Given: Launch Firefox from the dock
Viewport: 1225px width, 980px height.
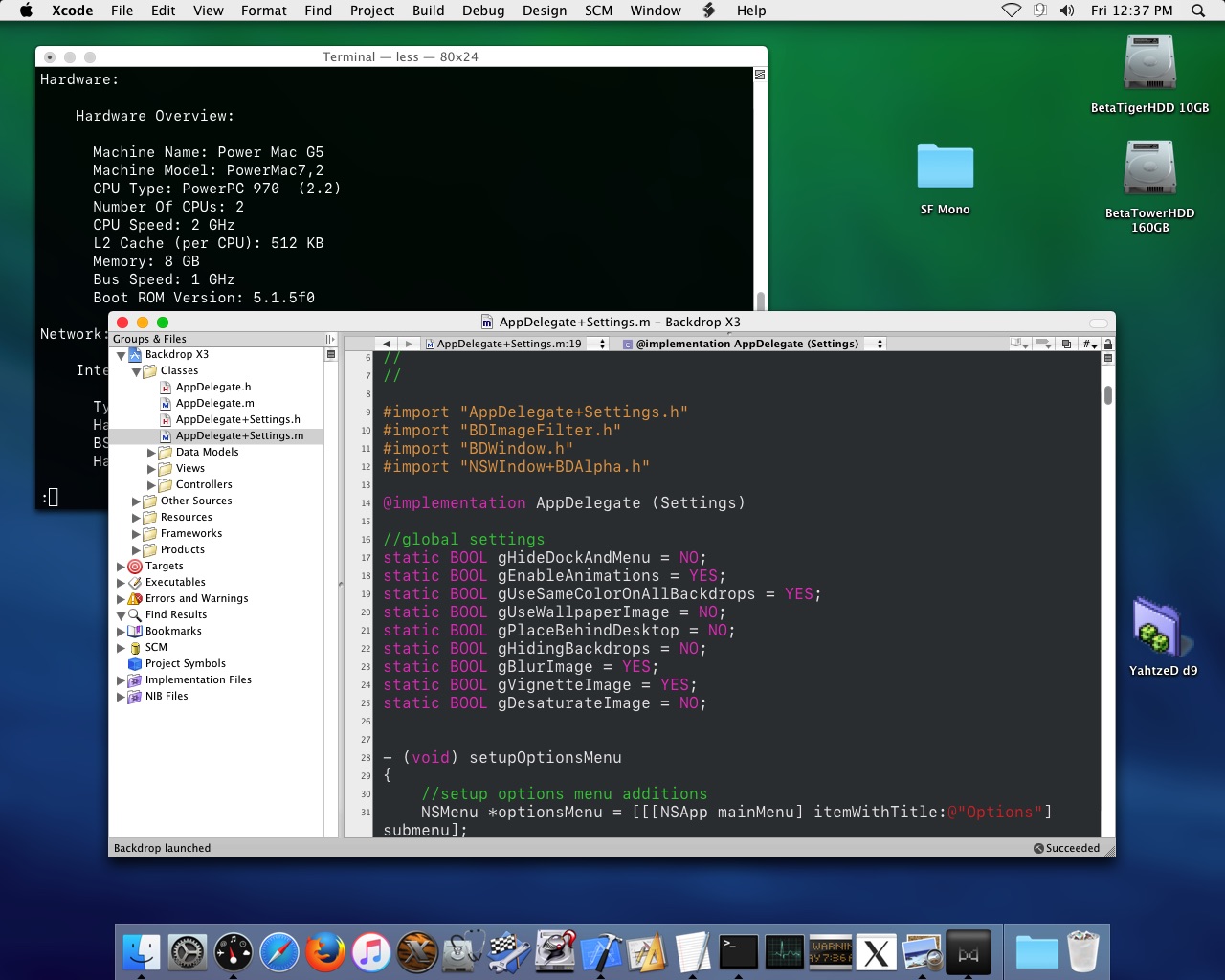Looking at the screenshot, I should pos(325,952).
